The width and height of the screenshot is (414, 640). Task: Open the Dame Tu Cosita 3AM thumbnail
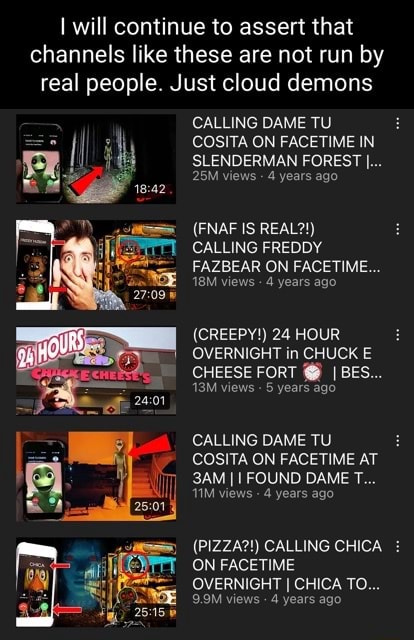pos(96,476)
